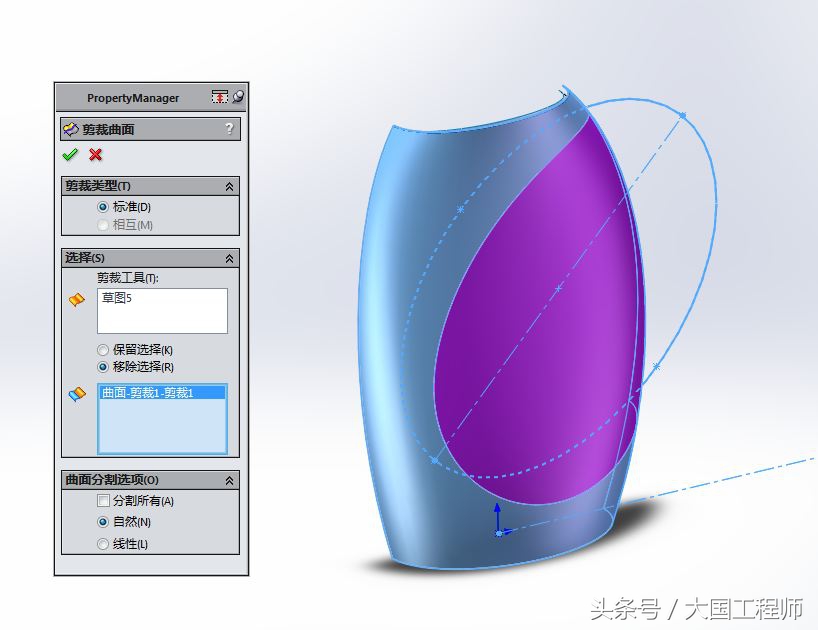Switch to 保留选择(K) option
The height and width of the screenshot is (630, 818).
point(103,349)
